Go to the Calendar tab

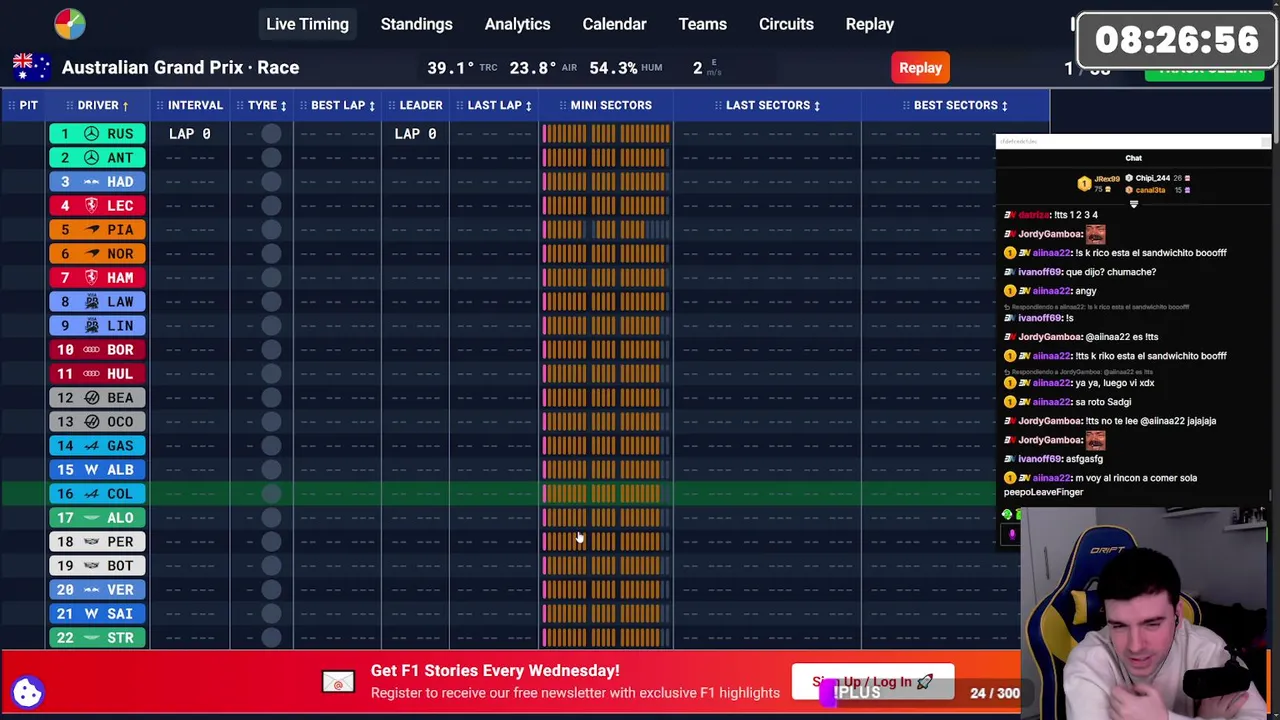click(614, 24)
